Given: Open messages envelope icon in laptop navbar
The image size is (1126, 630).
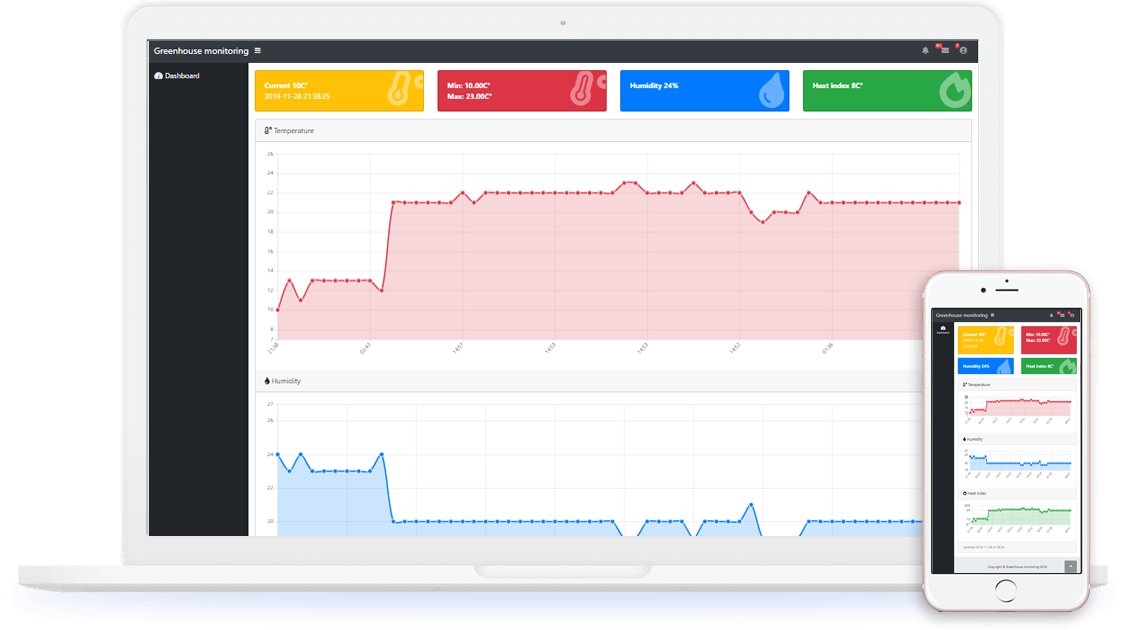Looking at the screenshot, I should pos(944,50).
